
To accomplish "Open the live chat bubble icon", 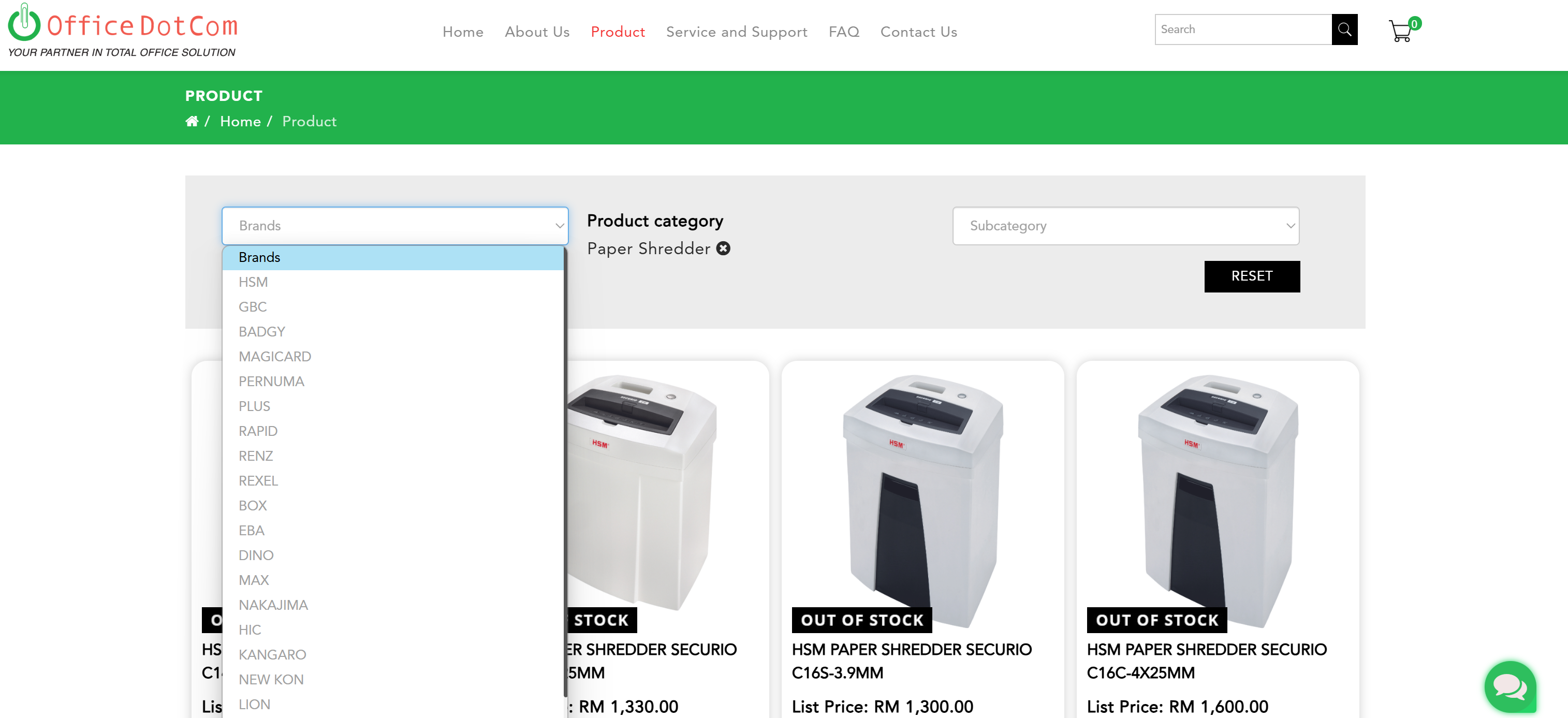I will (x=1510, y=686).
